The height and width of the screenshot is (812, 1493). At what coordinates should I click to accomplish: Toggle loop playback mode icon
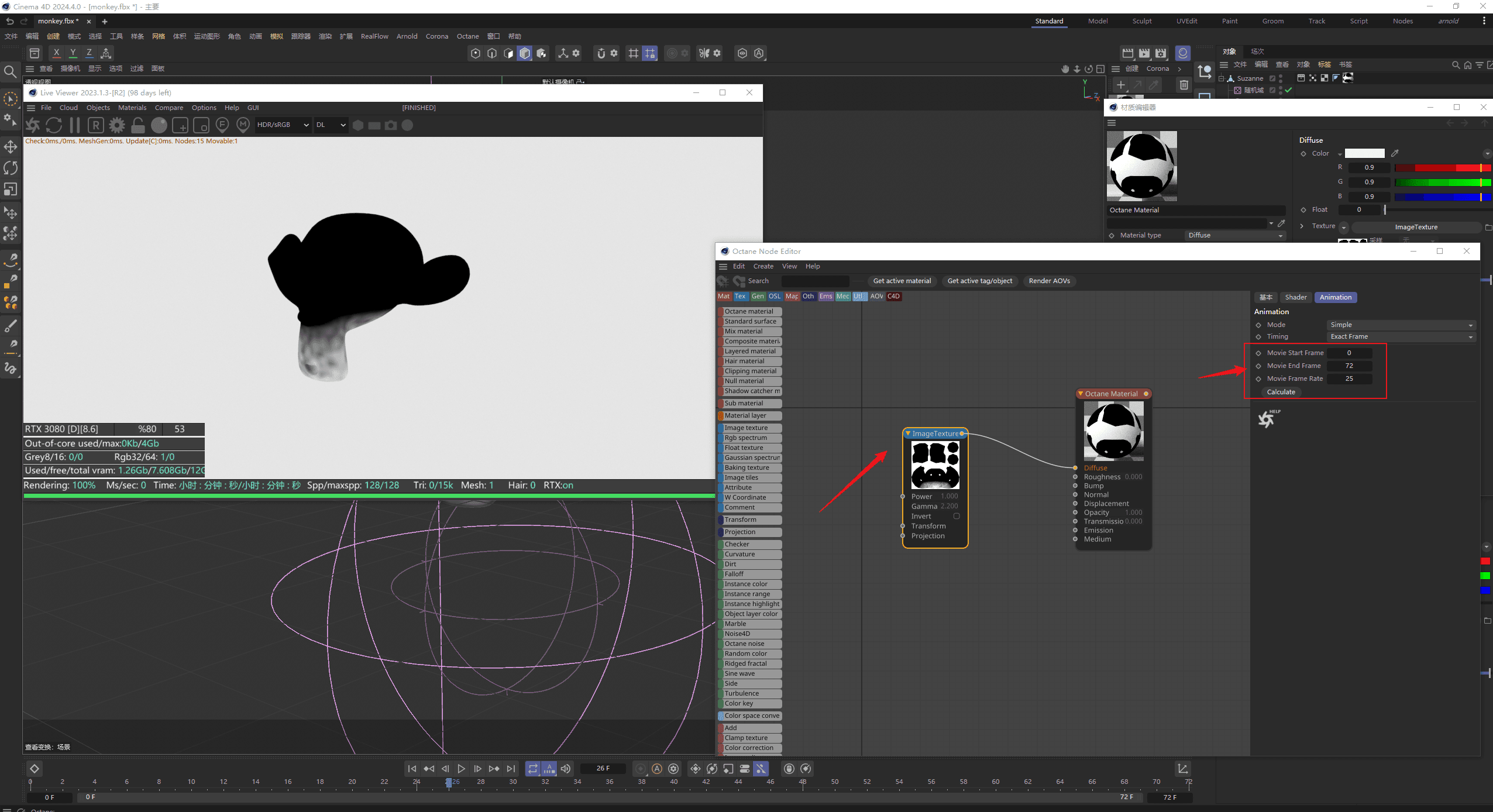(x=533, y=769)
